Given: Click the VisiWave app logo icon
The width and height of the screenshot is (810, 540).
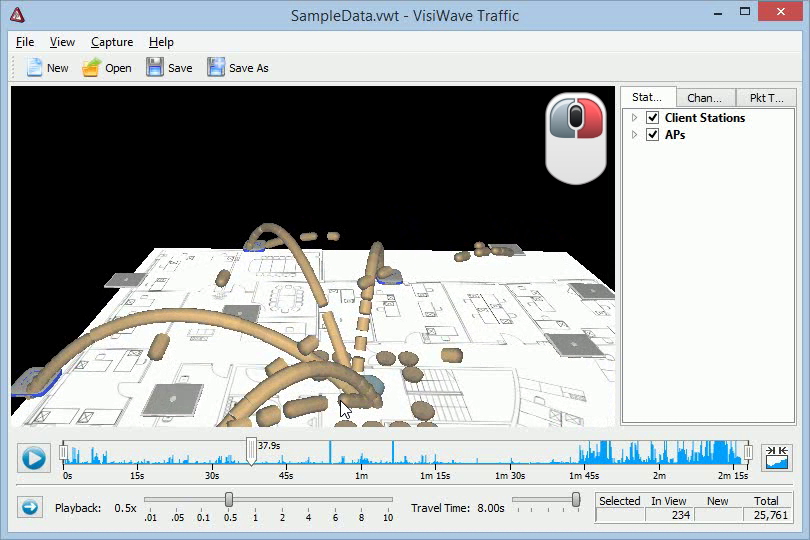Looking at the screenshot, I should point(17,15).
